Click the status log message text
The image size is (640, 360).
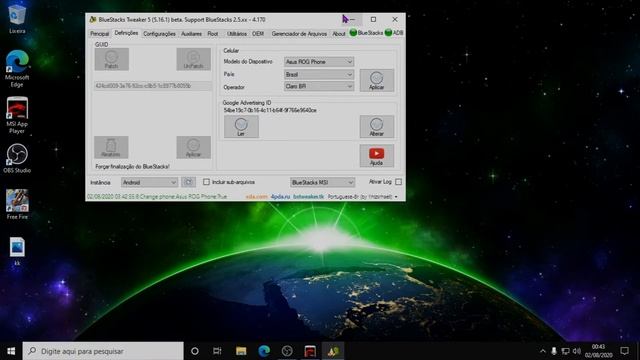point(157,197)
